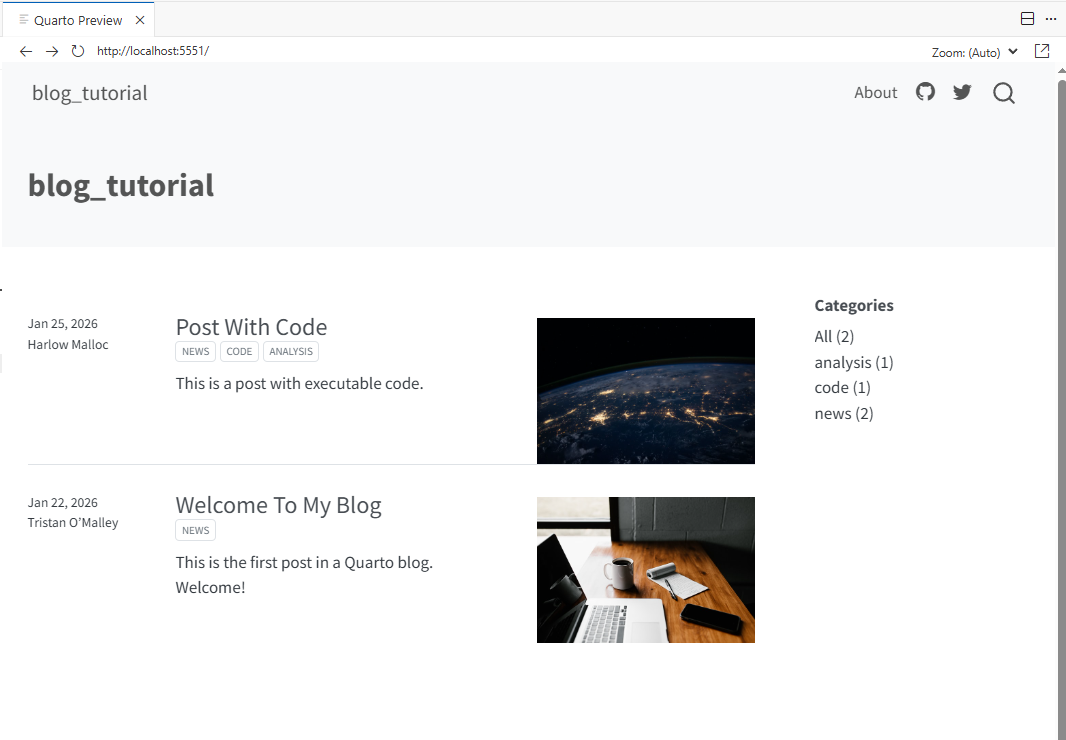Click the earth at night thumbnail
The image size is (1066, 740).
point(645,391)
